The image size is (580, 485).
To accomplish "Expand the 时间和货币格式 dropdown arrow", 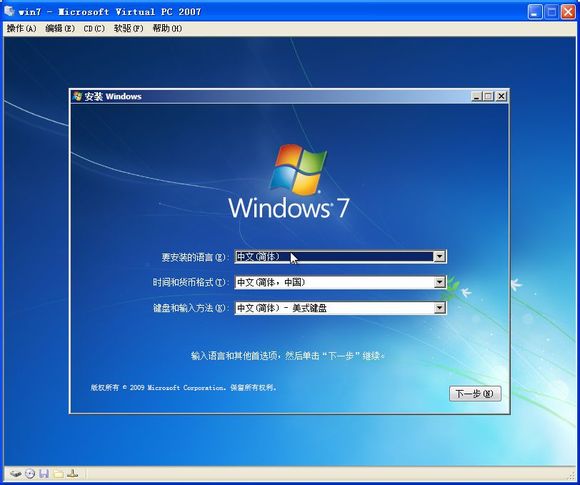I will click(x=439, y=283).
